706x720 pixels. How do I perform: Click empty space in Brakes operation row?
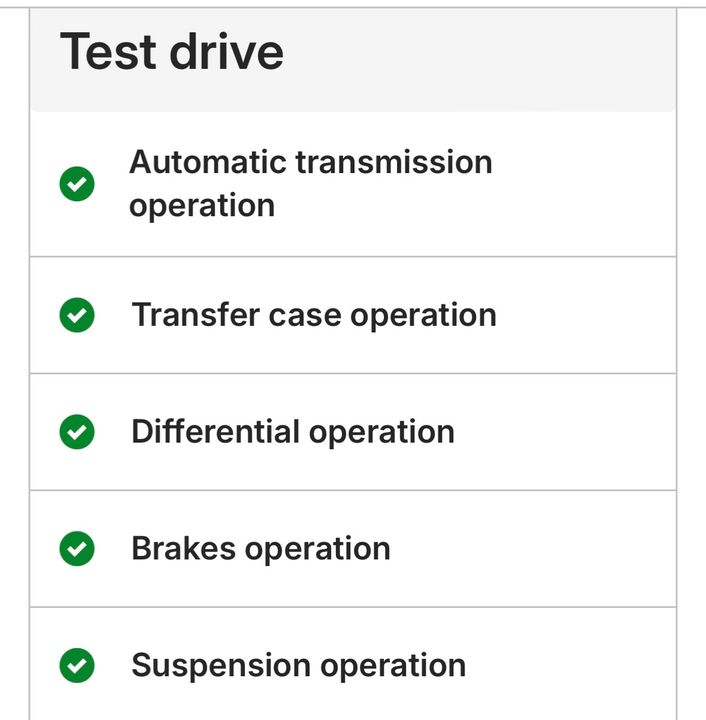pos(532,548)
